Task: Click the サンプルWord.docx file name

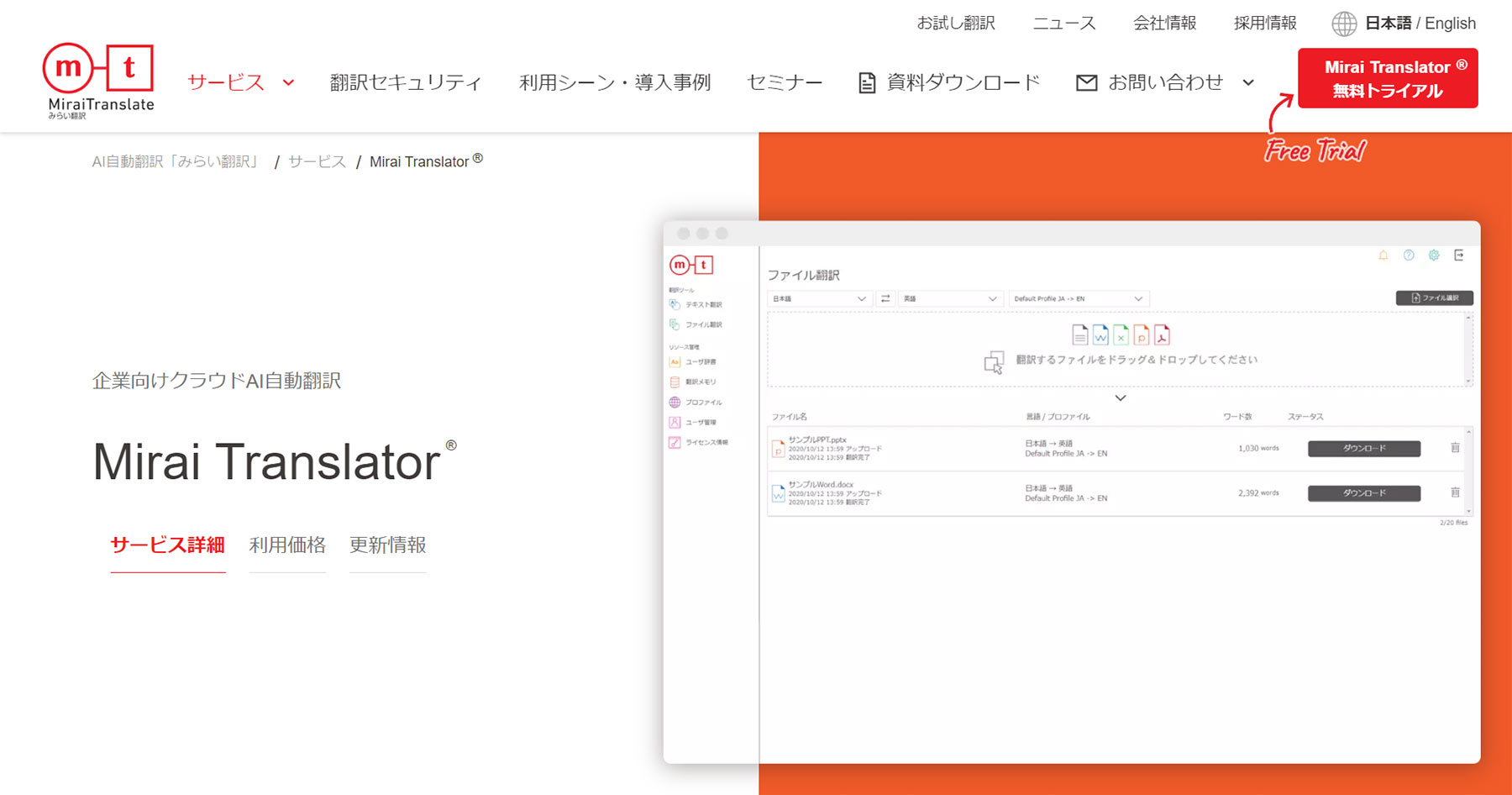Action: coord(821,484)
